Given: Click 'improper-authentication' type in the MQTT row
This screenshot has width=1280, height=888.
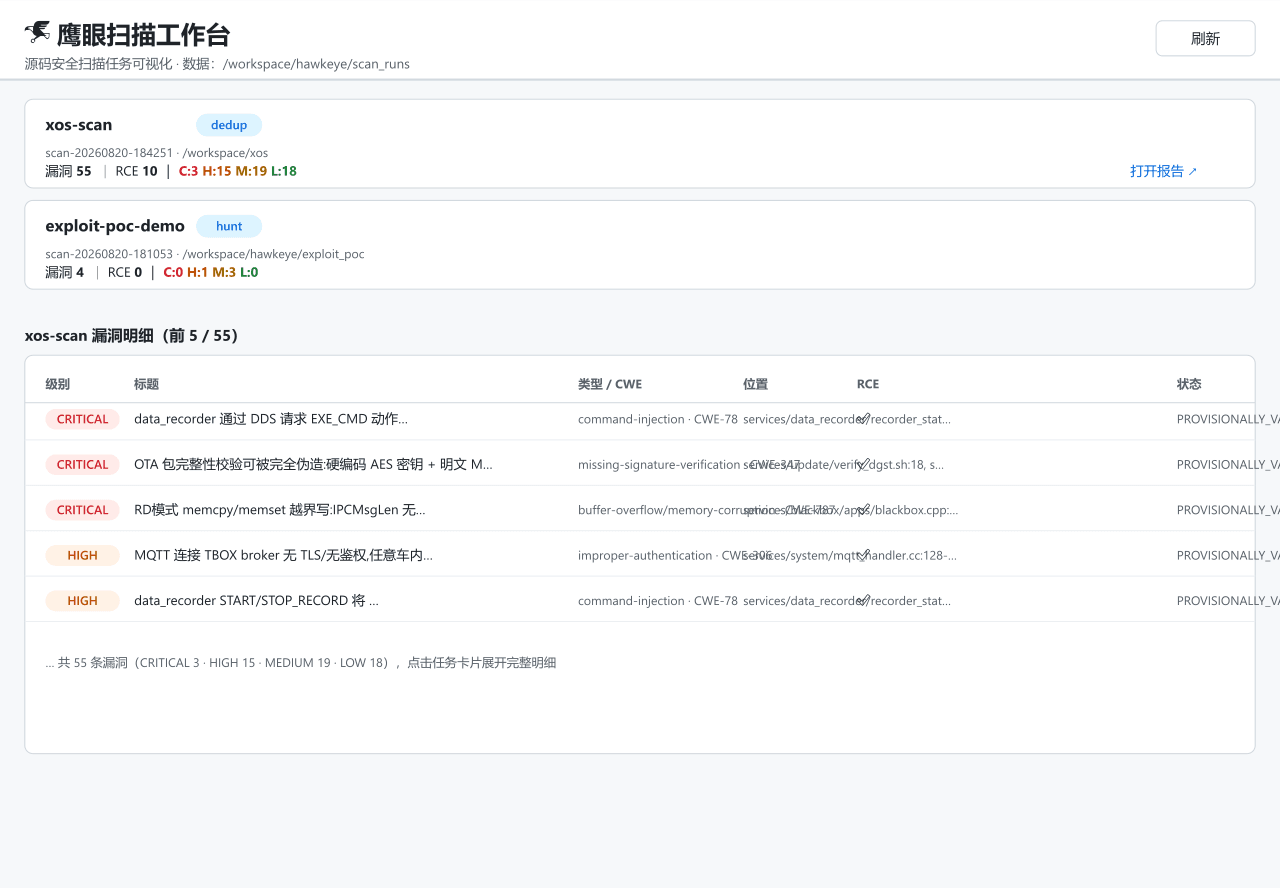Looking at the screenshot, I should pos(645,555).
